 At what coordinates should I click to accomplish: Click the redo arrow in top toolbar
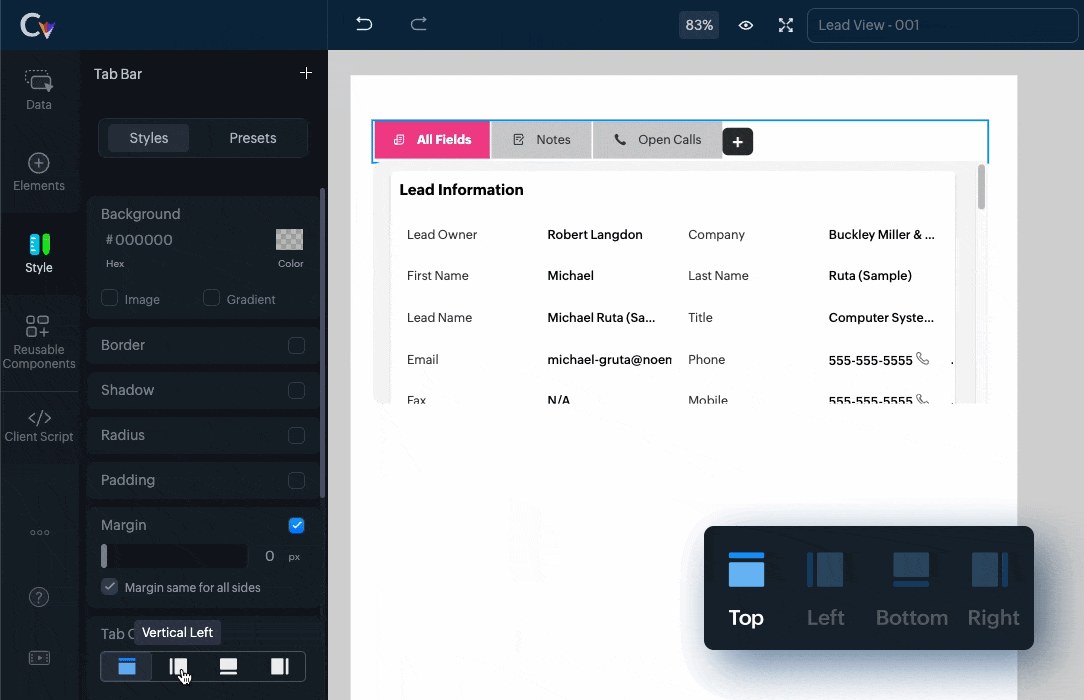(x=419, y=25)
